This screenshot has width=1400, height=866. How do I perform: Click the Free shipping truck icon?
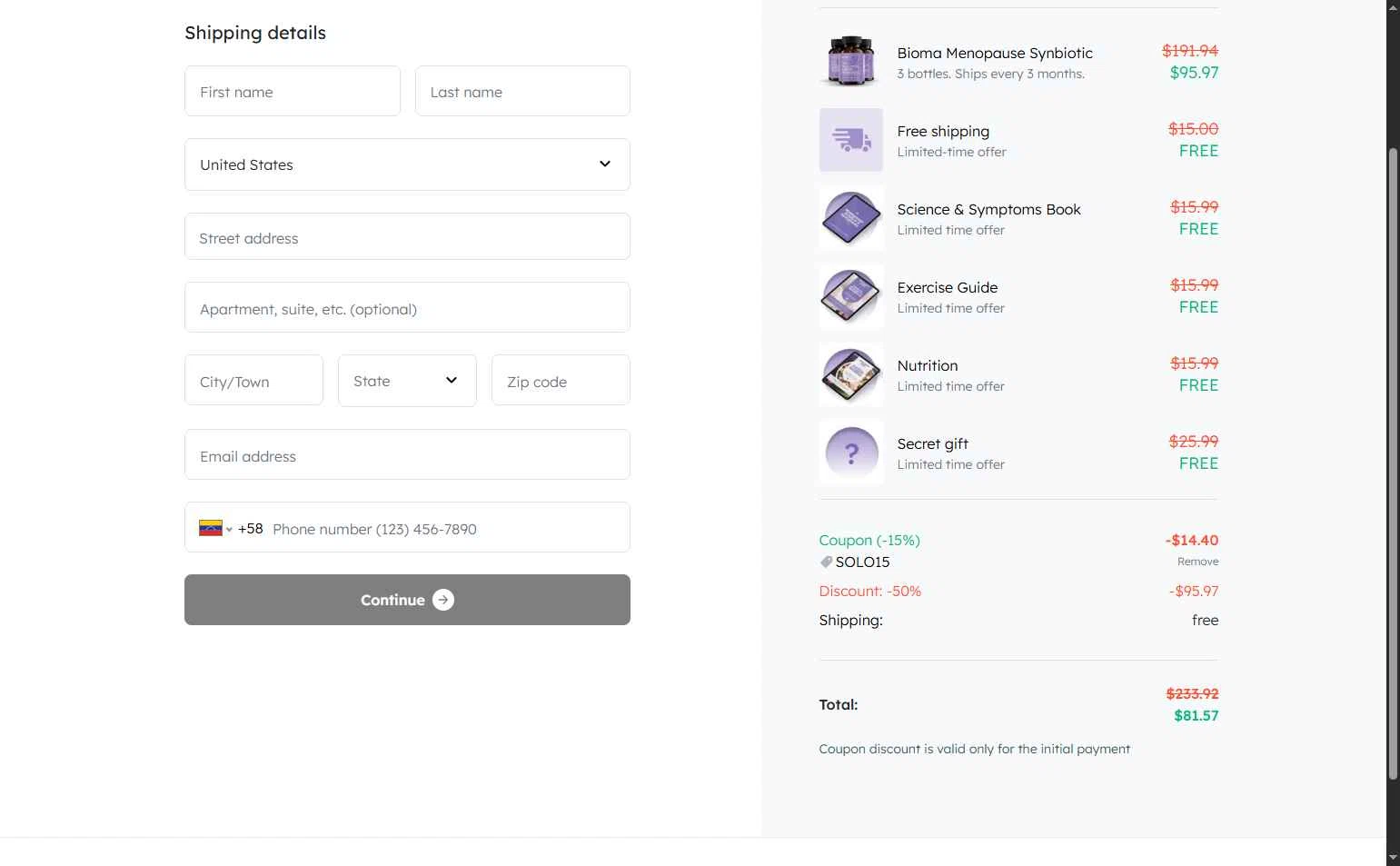click(x=851, y=140)
